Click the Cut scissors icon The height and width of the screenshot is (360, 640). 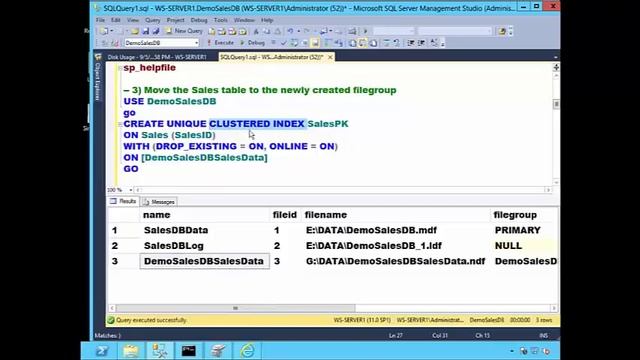tap(256, 31)
